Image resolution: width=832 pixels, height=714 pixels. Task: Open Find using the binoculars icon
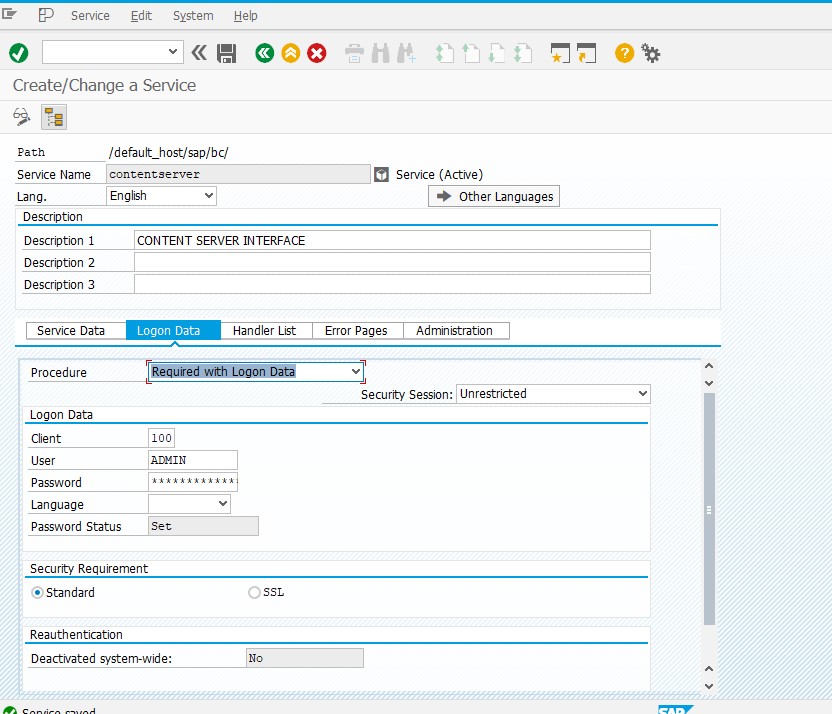(x=380, y=54)
